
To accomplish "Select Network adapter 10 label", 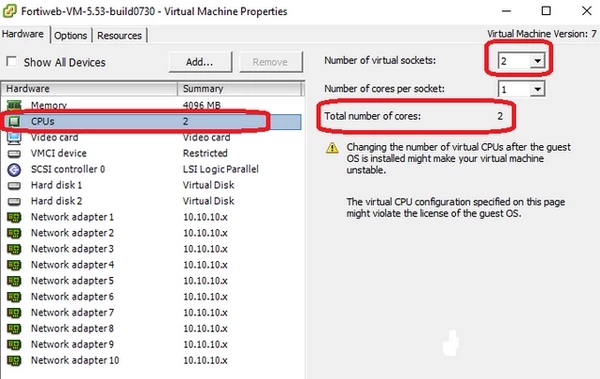I will (x=75, y=361).
